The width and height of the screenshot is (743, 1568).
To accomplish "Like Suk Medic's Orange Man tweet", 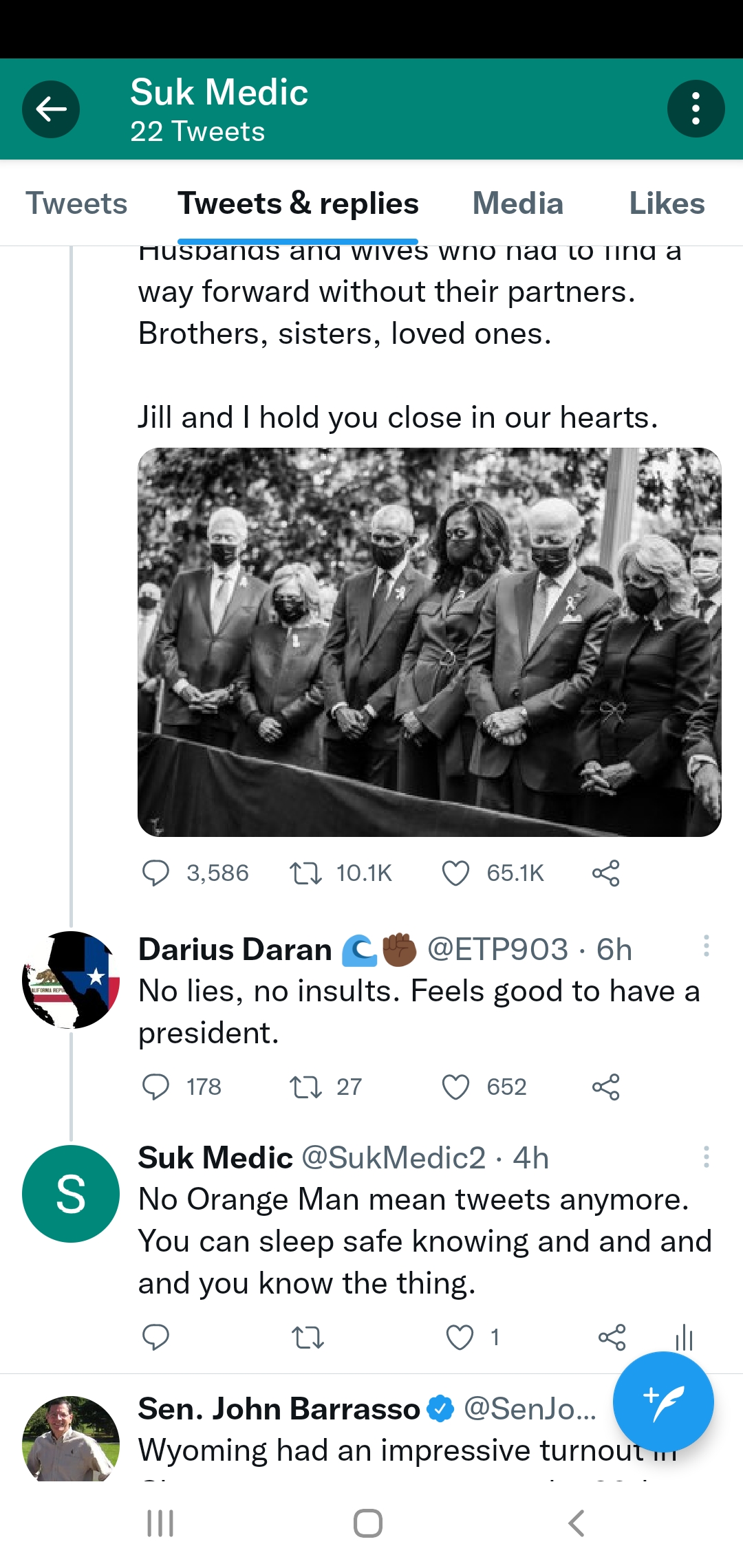I will 460,1338.
